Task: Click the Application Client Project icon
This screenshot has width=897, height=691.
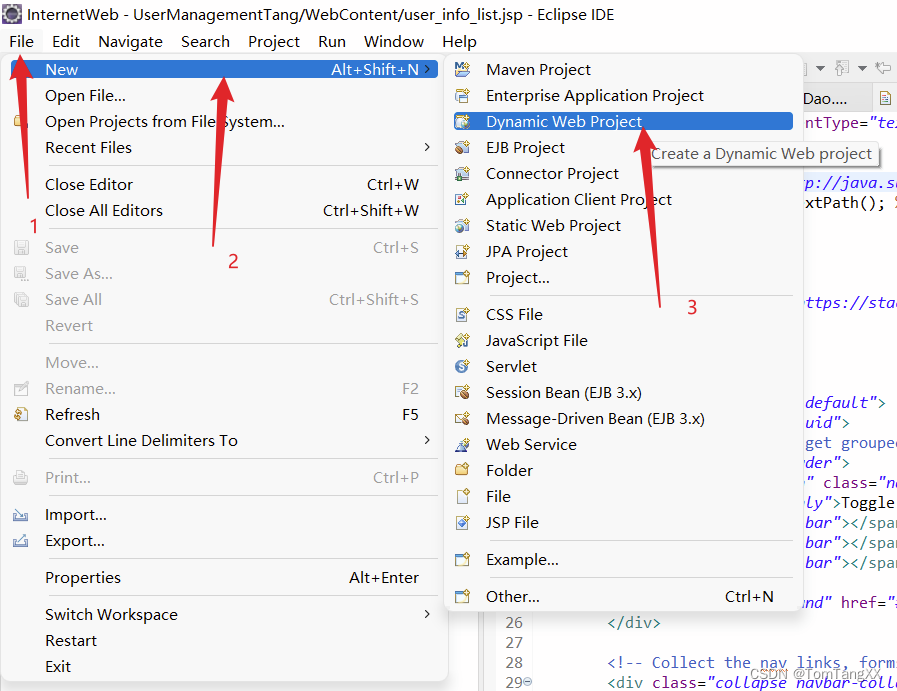Action: point(462,199)
